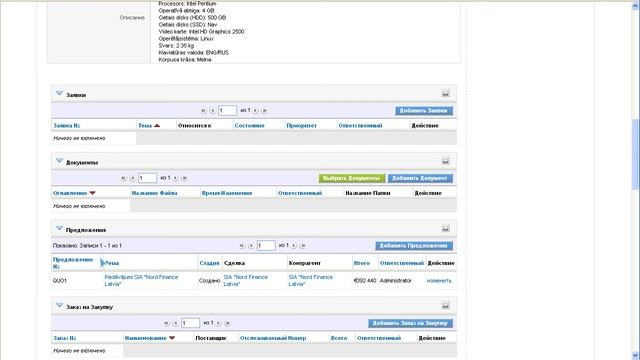Open quote Piedāvājumi SIA "Nord Finance Latvia"
Image resolution: width=640 pixels, height=360 pixels.
[x=141, y=280]
